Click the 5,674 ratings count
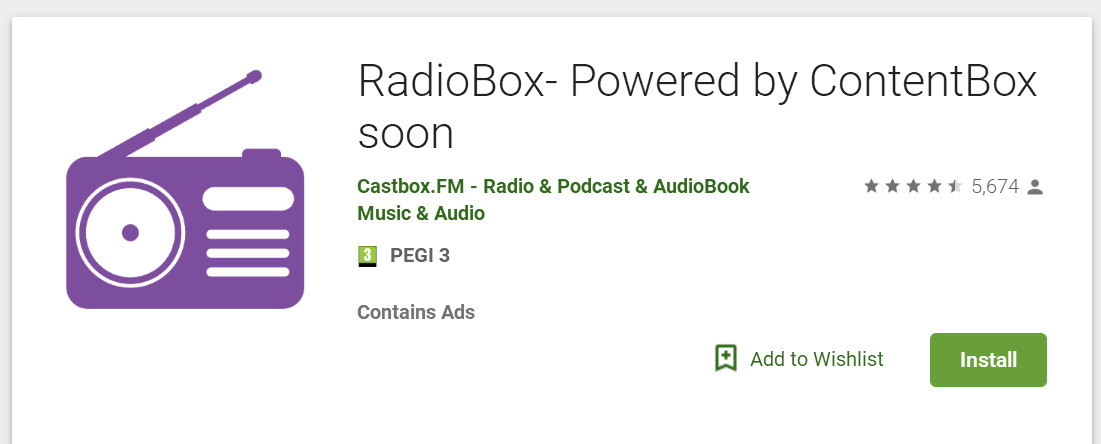The image size is (1101, 444). pos(995,187)
